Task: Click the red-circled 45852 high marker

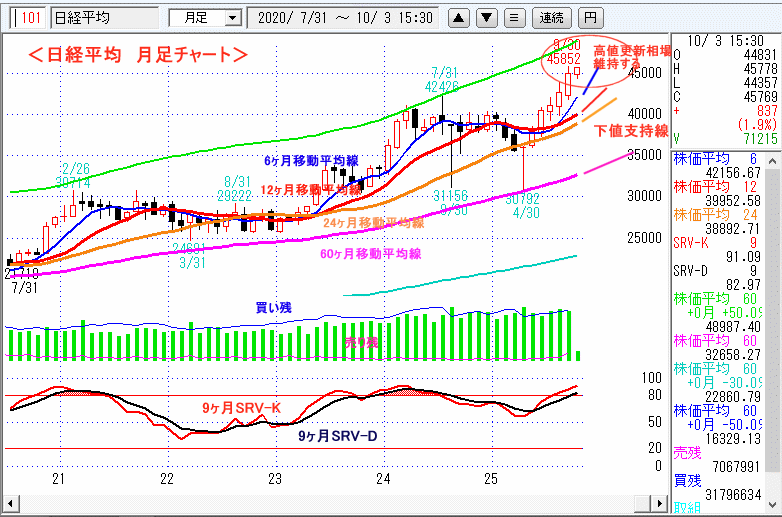Action: click(564, 59)
